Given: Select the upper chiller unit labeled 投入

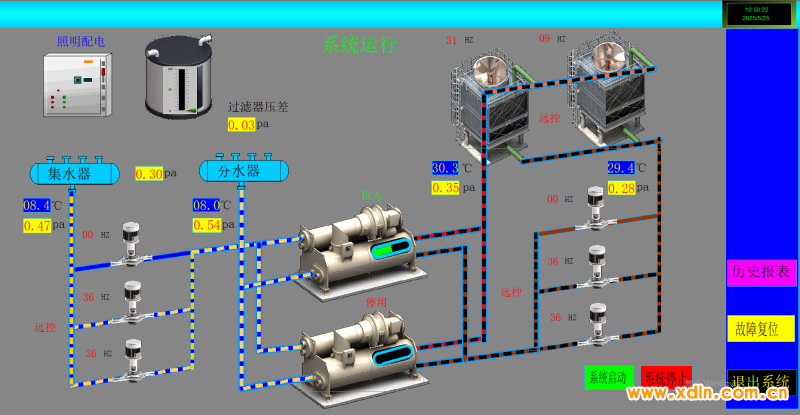Looking at the screenshot, I should pos(361,246).
